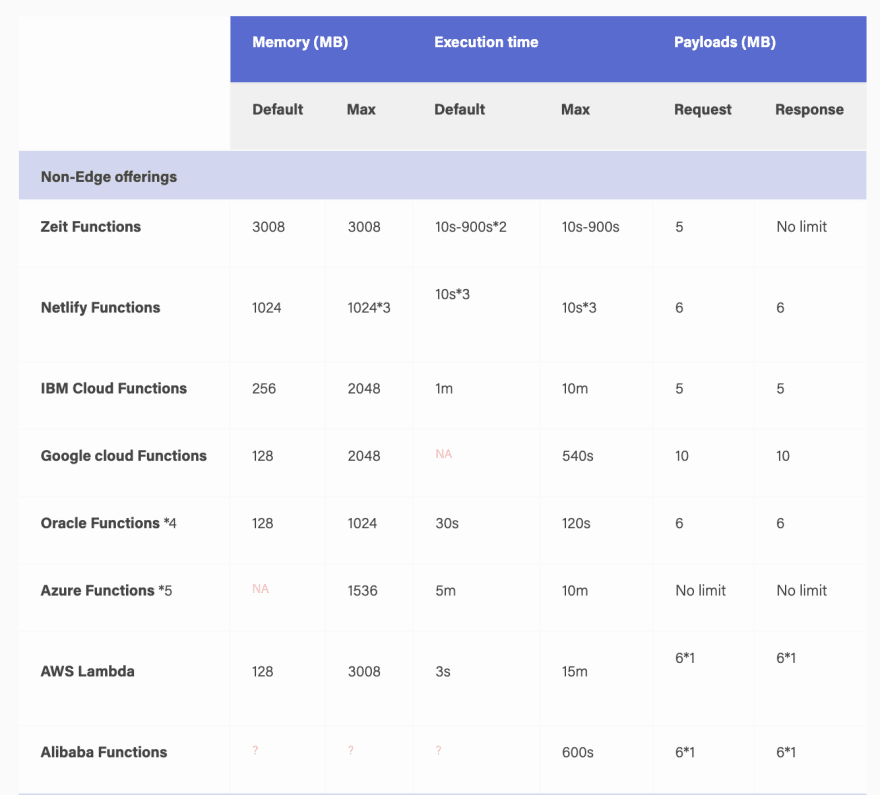Select the 'Alibaba Functions' row label
Viewport: 880px width, 795px height.
[x=103, y=752]
